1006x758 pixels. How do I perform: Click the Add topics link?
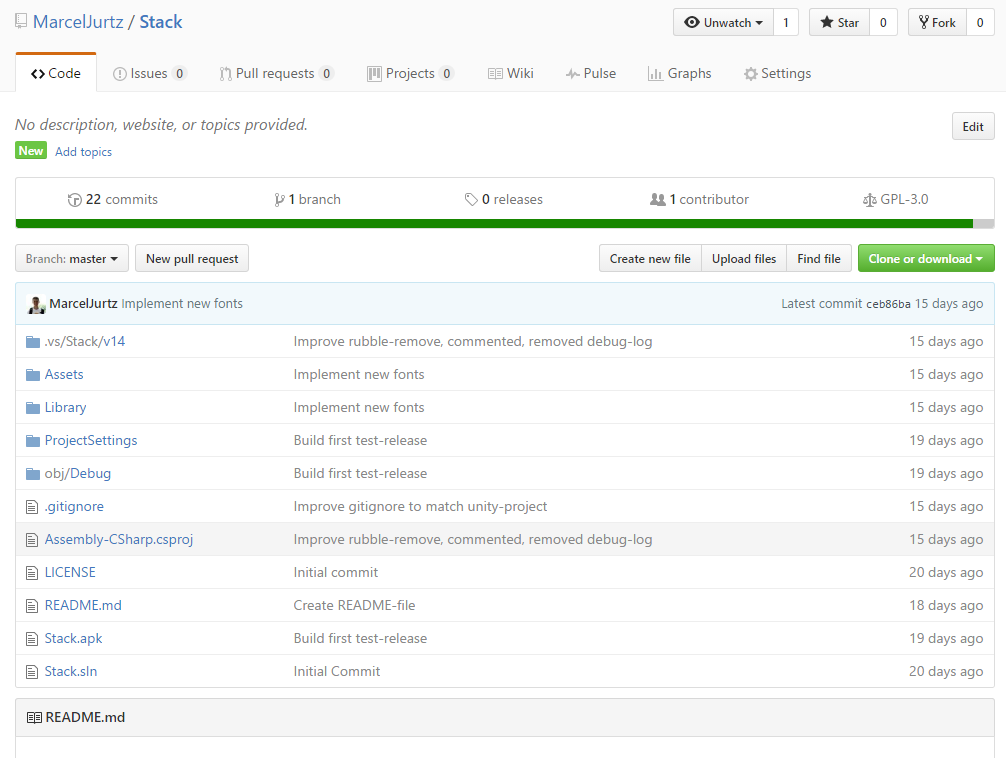click(x=83, y=152)
